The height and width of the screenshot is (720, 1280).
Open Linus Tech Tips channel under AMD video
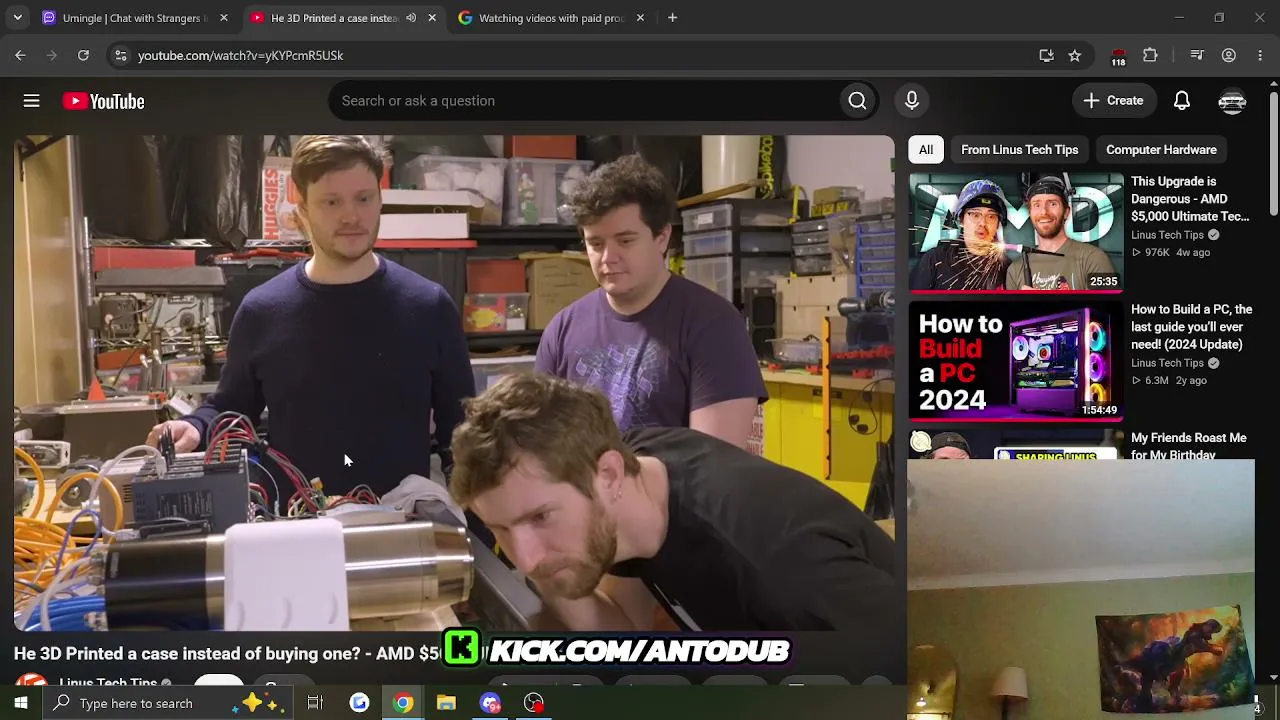(x=1167, y=235)
